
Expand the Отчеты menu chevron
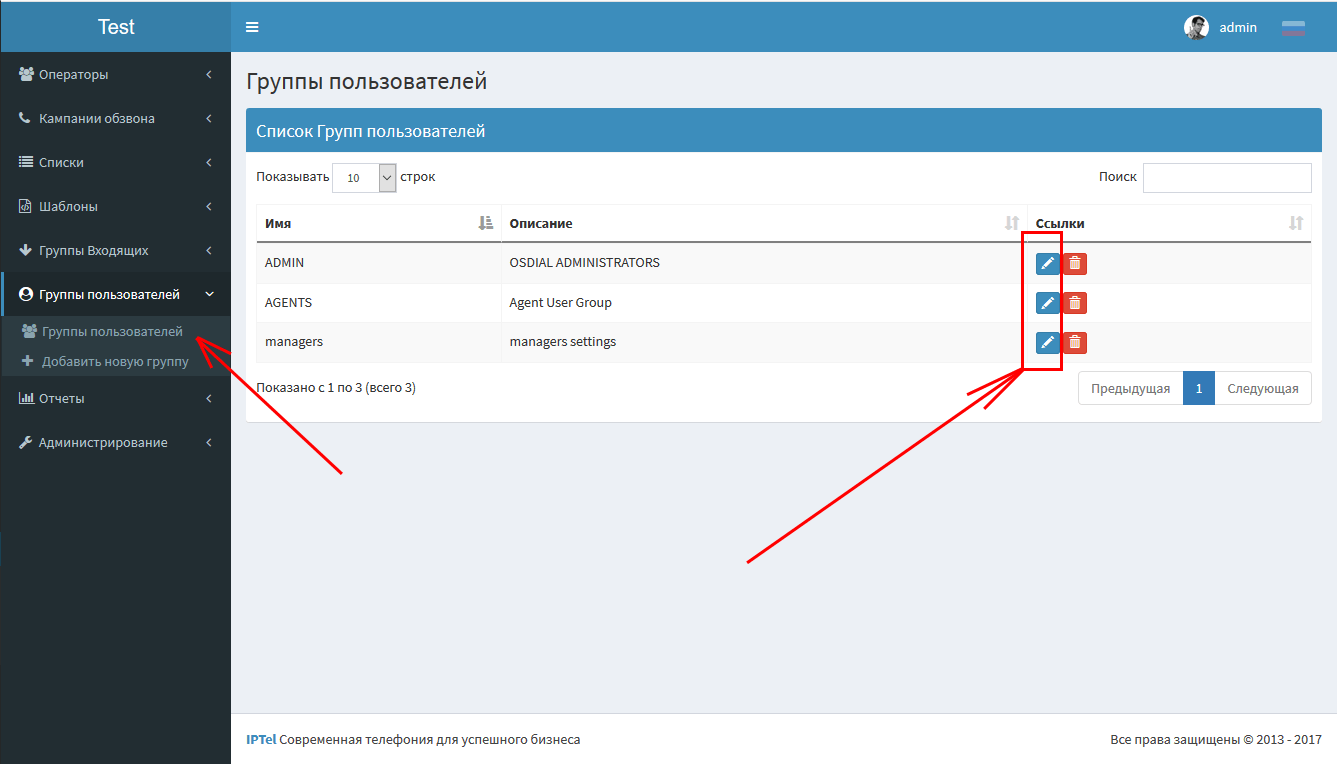click(209, 398)
